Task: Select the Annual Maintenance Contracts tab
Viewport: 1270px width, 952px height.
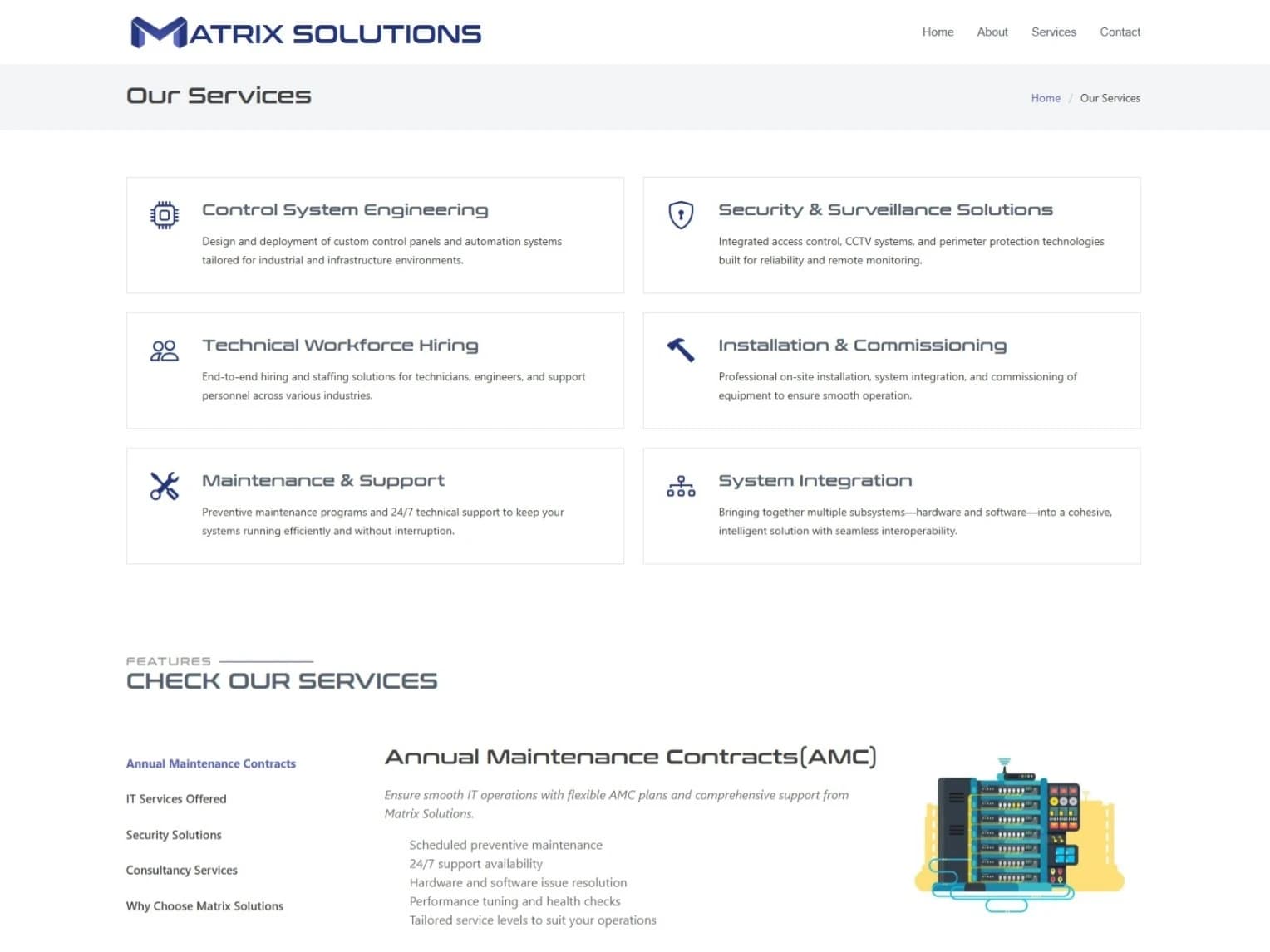Action: click(x=211, y=763)
